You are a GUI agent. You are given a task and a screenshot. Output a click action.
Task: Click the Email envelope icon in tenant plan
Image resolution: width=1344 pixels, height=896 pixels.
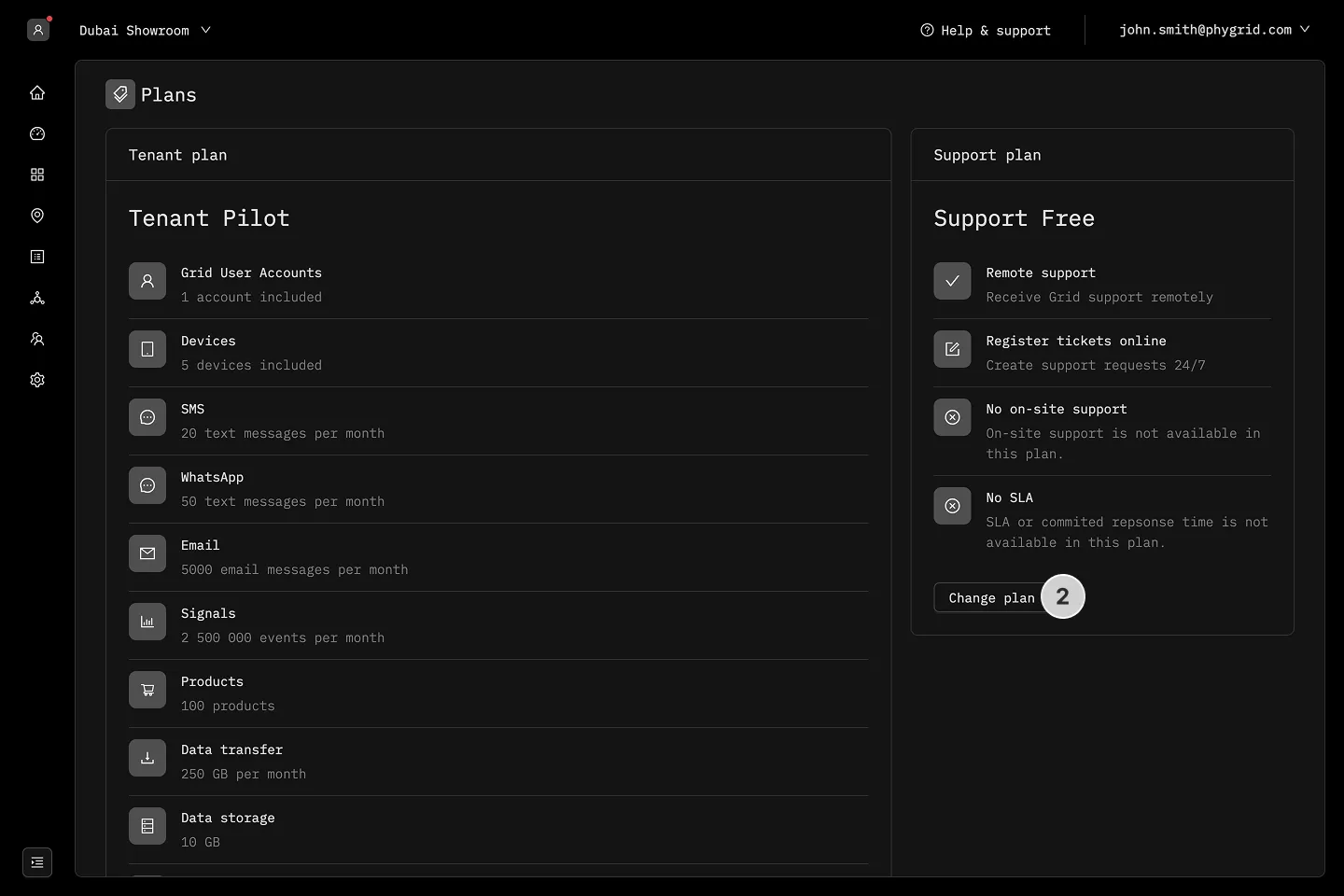coord(147,553)
